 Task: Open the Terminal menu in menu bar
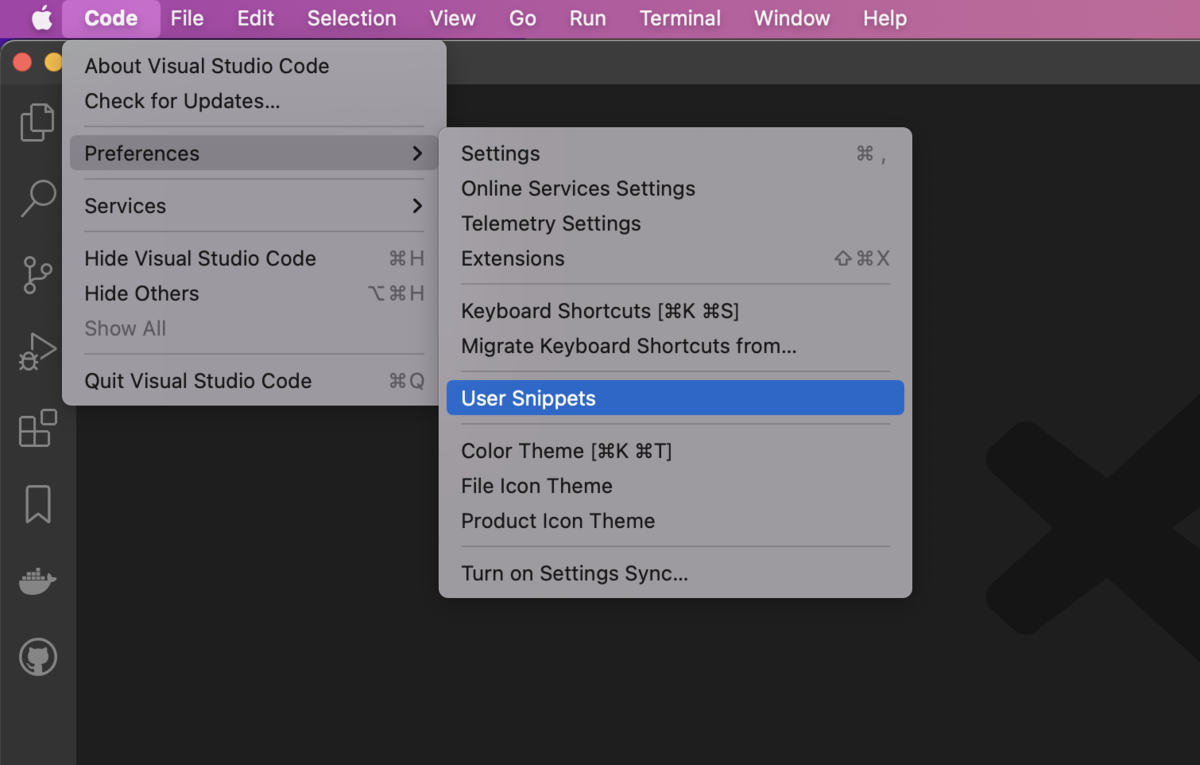click(680, 18)
